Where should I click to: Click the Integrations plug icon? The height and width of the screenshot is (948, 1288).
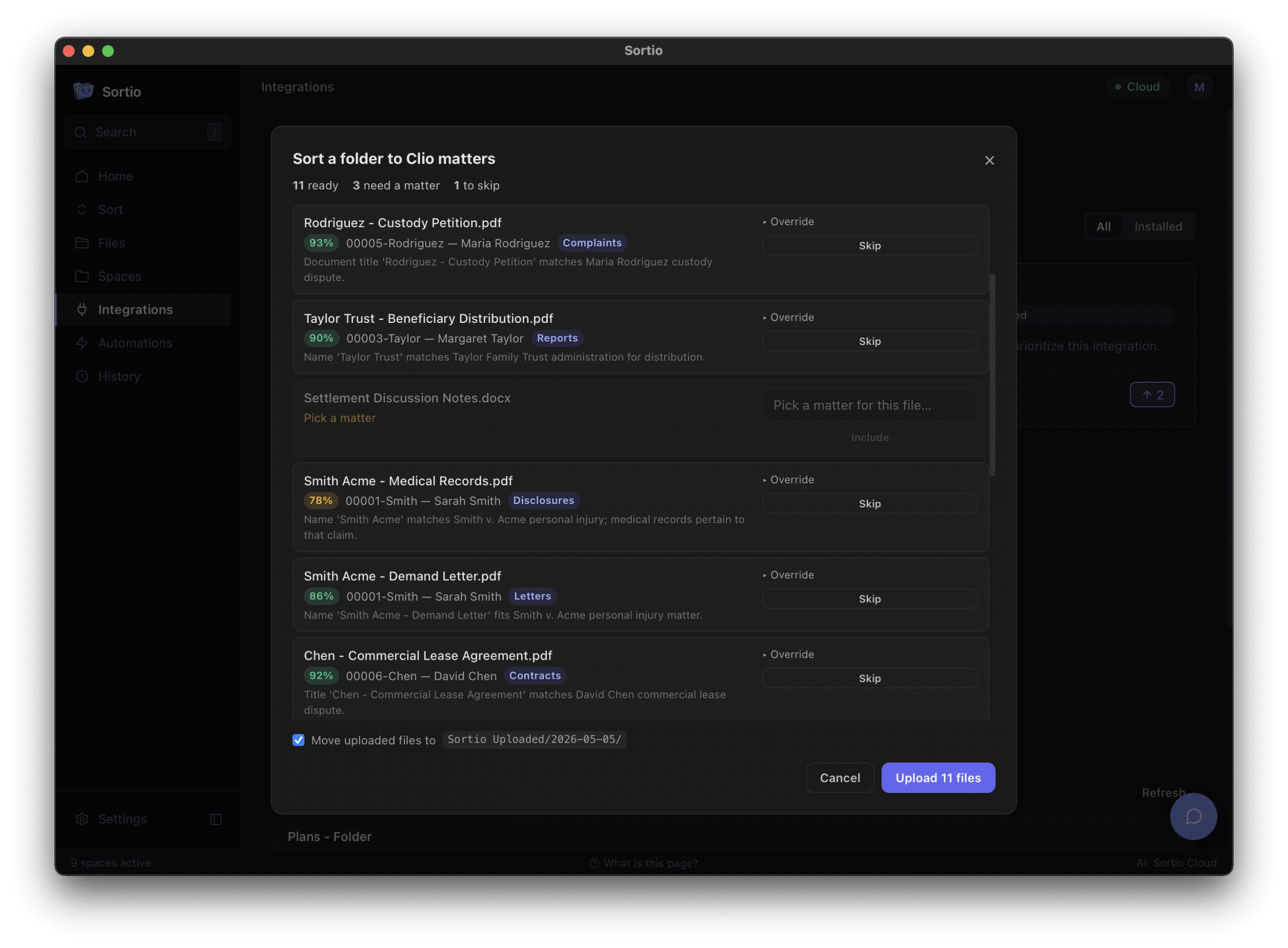pos(82,309)
